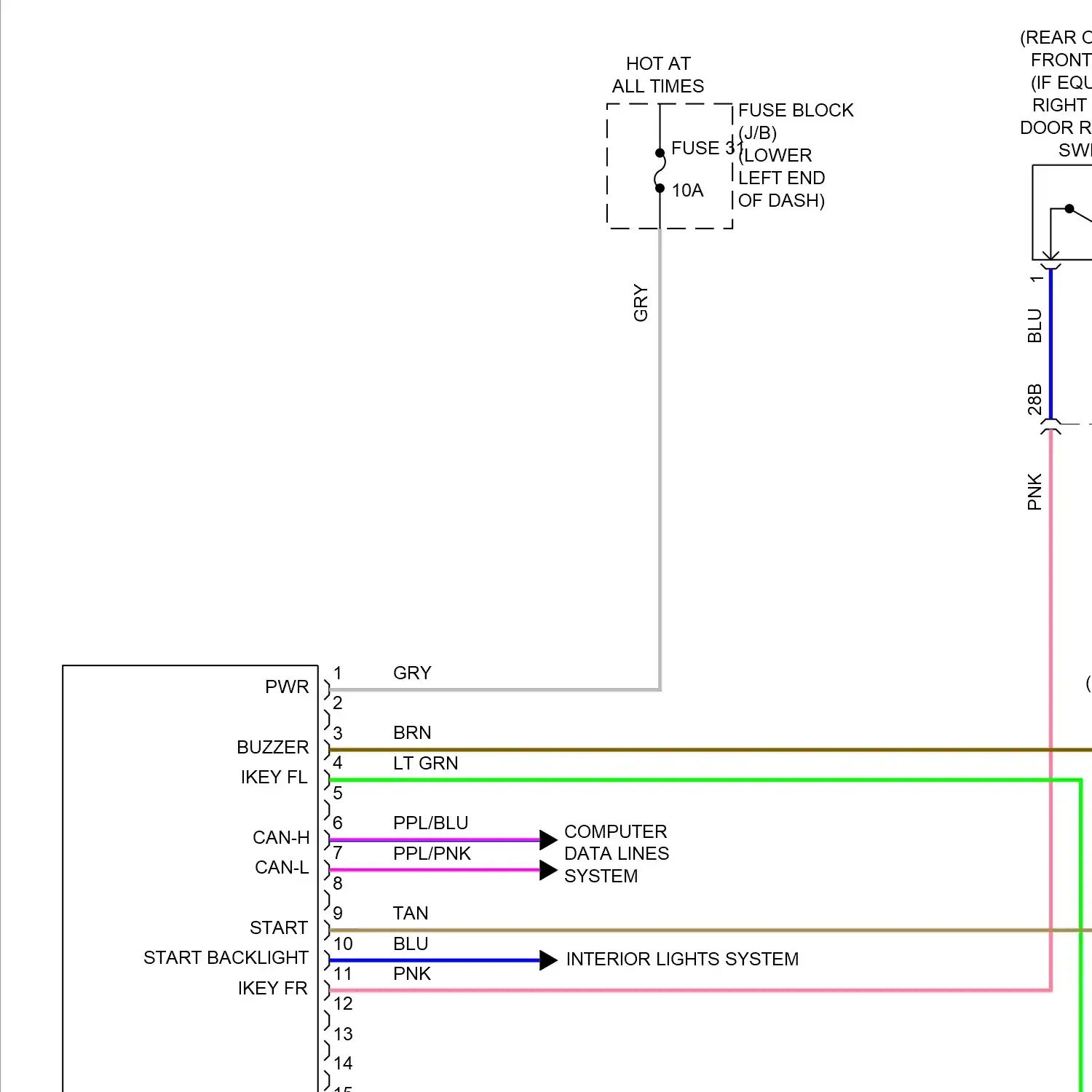Click the LT GRN wire label
Viewport: 1092px width, 1092px height.
[426, 763]
